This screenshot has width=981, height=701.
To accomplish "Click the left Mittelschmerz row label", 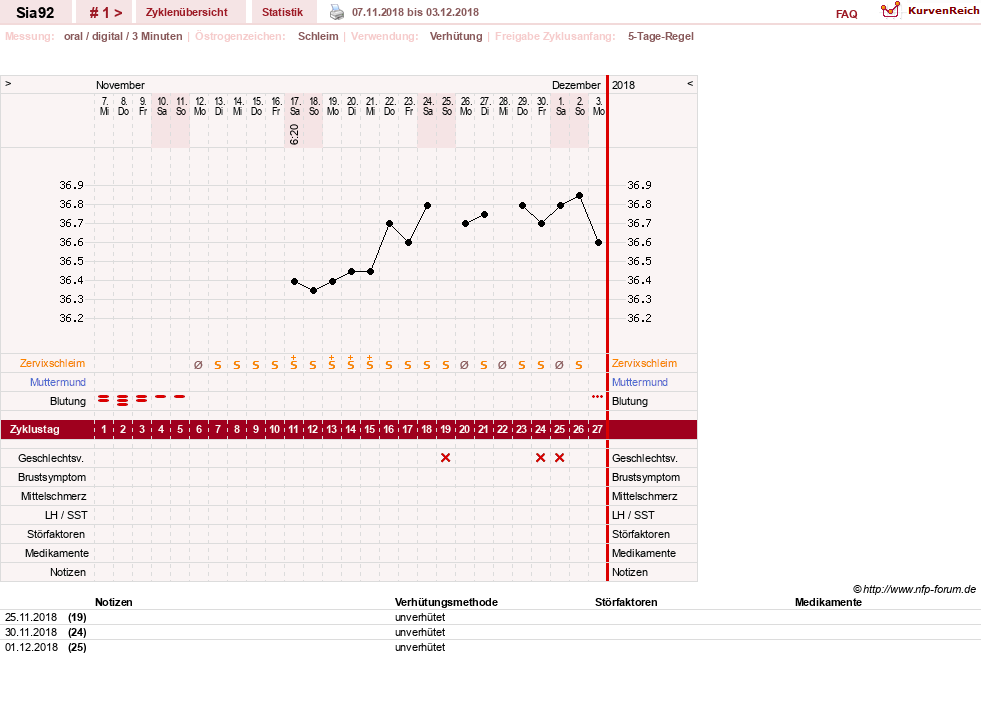I will (x=53, y=496).
